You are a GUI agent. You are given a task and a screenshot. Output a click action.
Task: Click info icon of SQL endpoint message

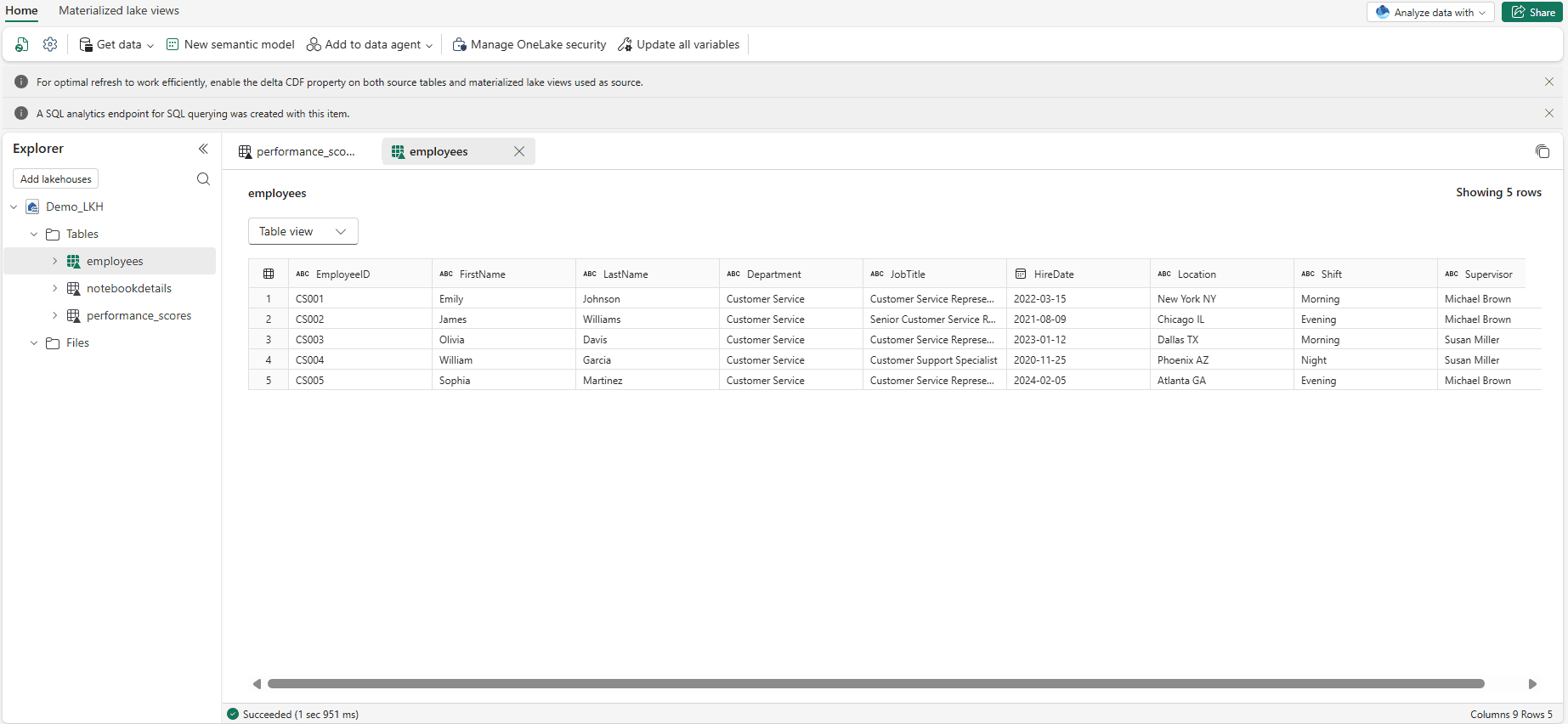point(21,113)
